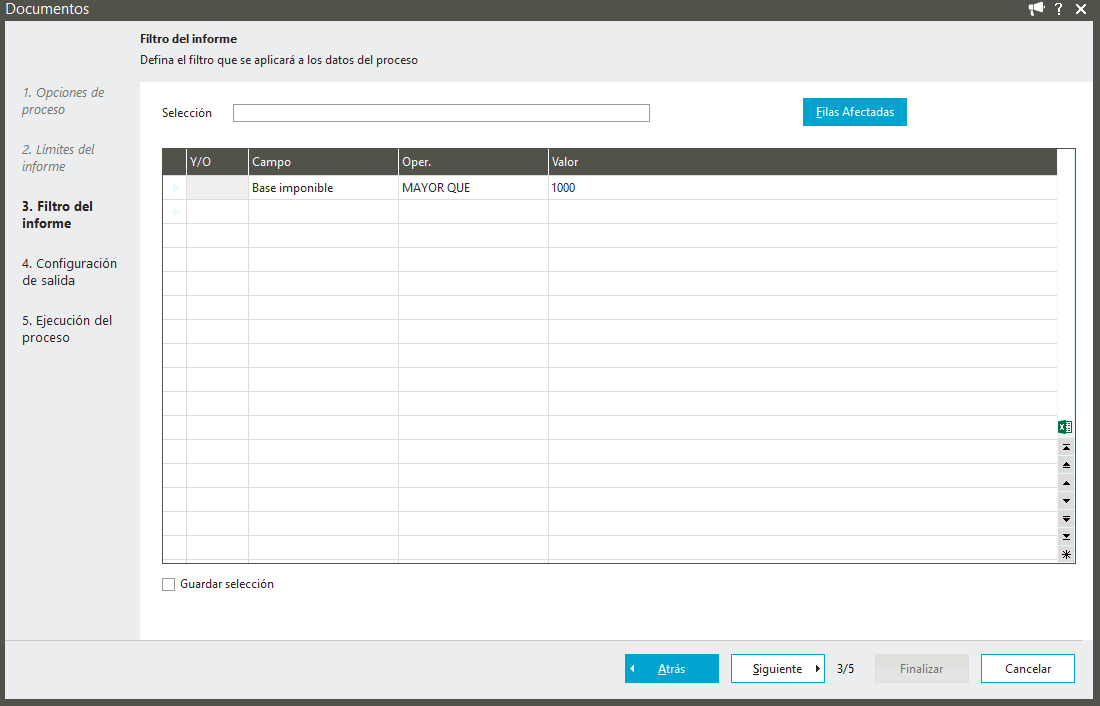This screenshot has width=1100, height=706.
Task: Move up one page in grid
Action: click(1066, 465)
